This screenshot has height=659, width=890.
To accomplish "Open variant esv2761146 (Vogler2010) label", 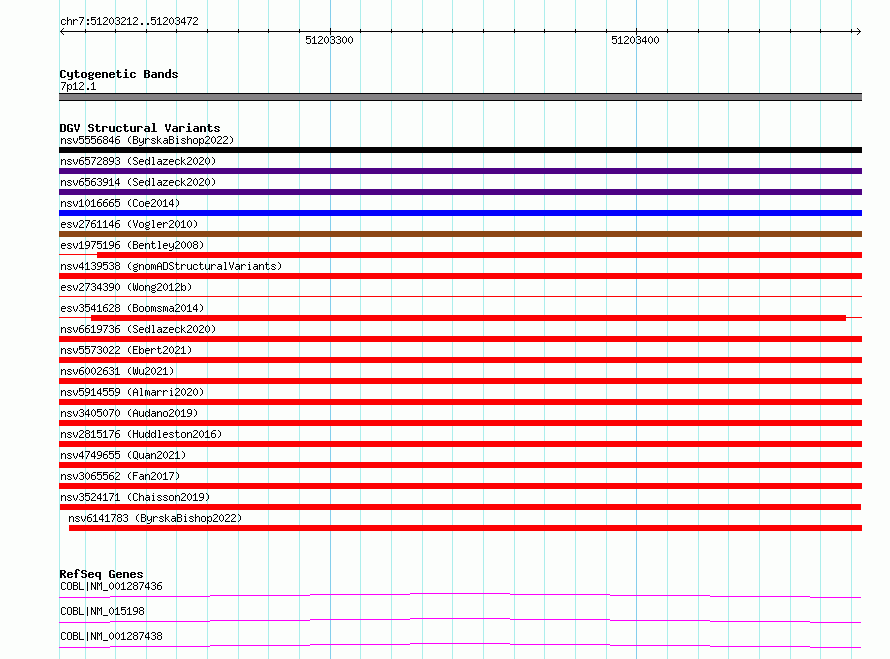I will (x=129, y=224).
